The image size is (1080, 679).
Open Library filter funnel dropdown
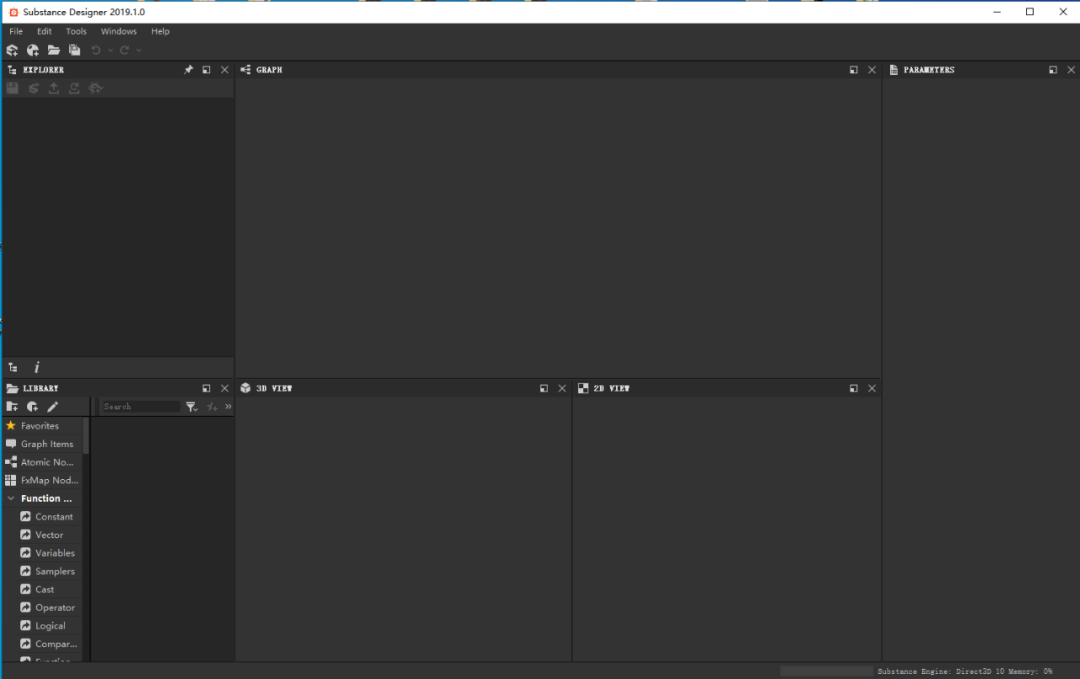click(191, 407)
